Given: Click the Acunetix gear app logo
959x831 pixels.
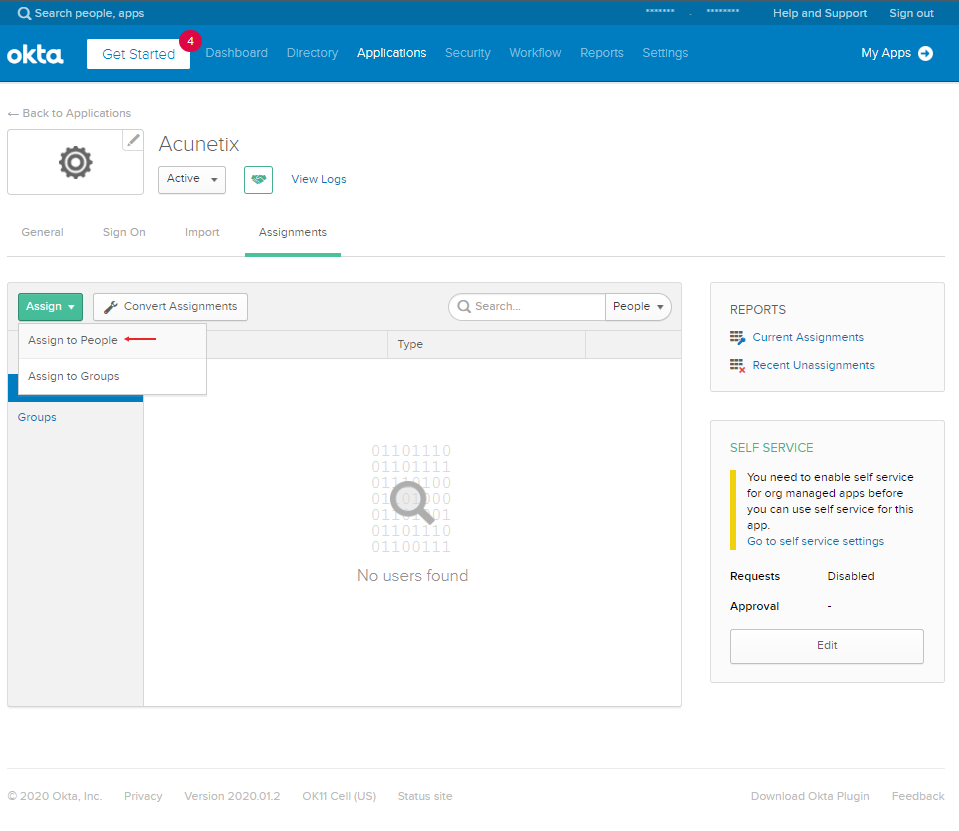Looking at the screenshot, I should point(75,162).
